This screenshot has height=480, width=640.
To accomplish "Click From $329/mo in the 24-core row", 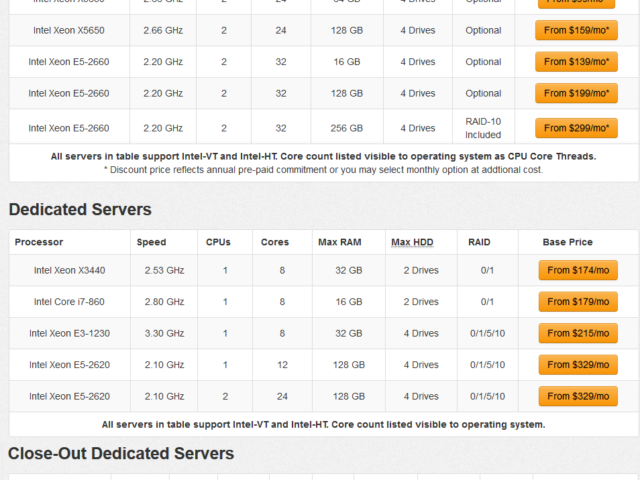I will 578,396.
